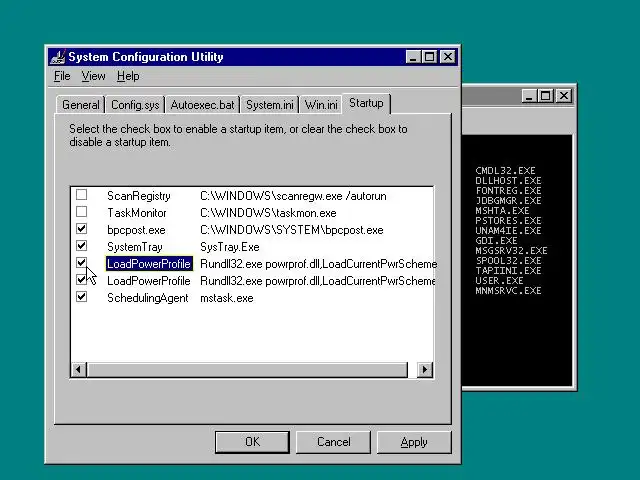Switch to the System.ini tab
This screenshot has height=480, width=640.
point(269,105)
